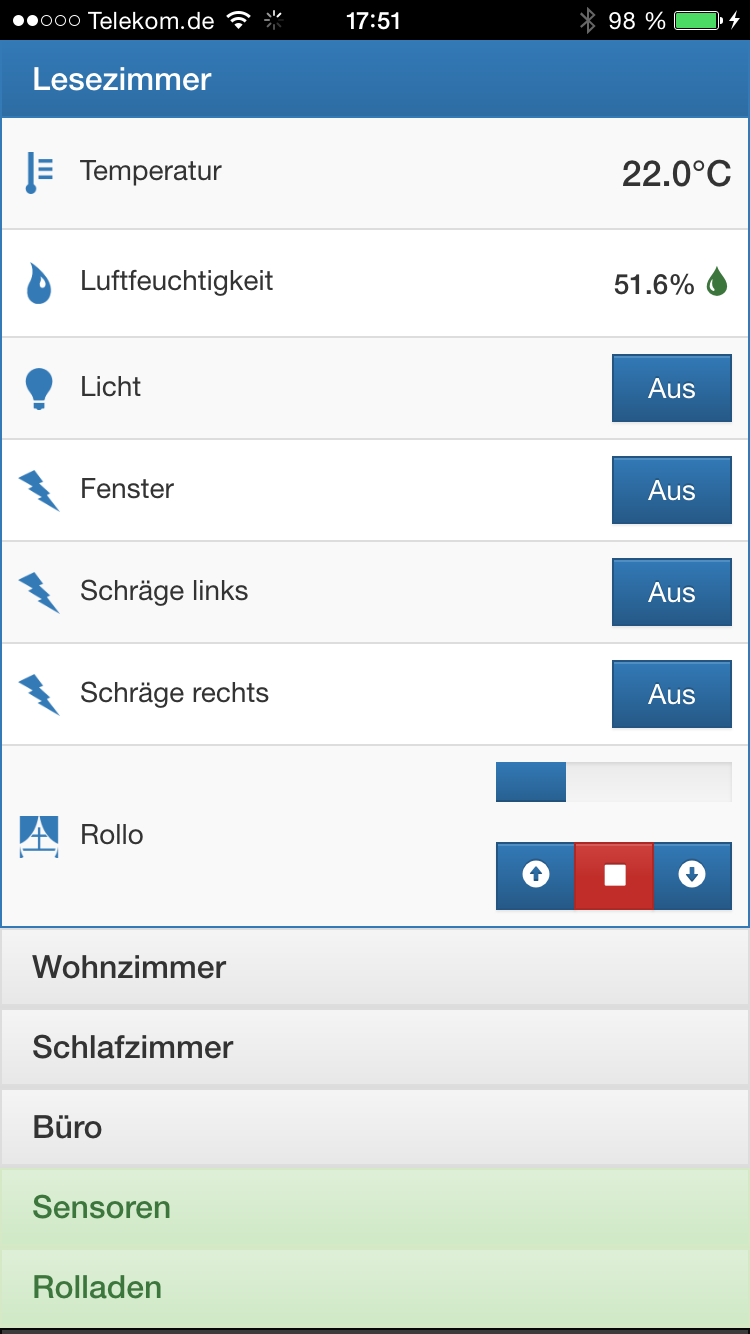Tap the Rollo blind icon

(x=39, y=836)
